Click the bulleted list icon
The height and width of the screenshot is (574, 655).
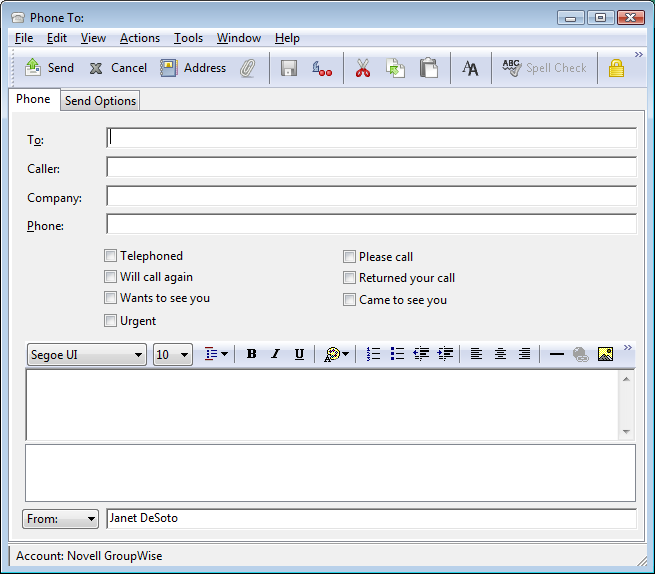(397, 354)
